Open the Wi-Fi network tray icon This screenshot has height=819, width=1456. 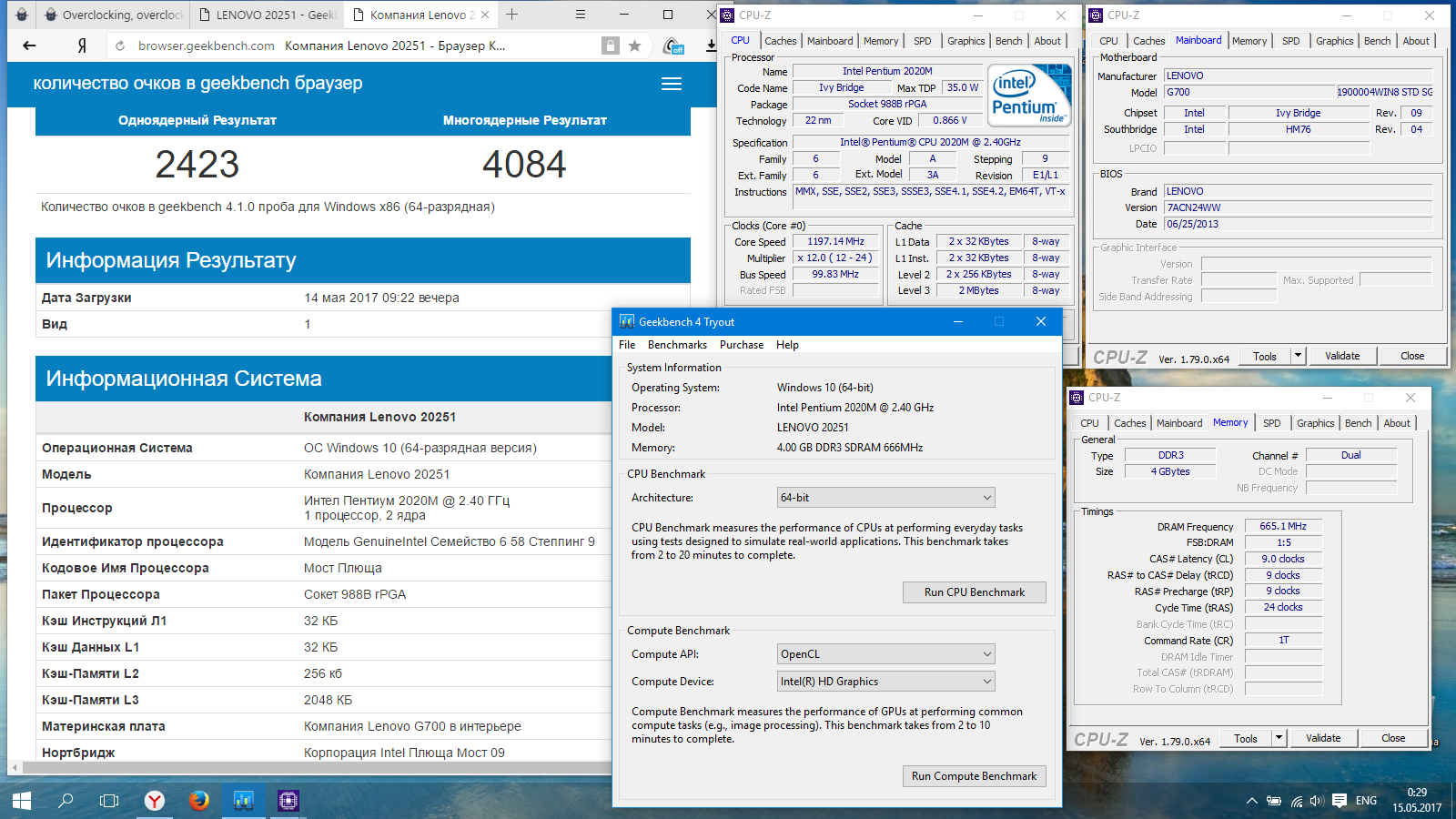(x=1296, y=801)
